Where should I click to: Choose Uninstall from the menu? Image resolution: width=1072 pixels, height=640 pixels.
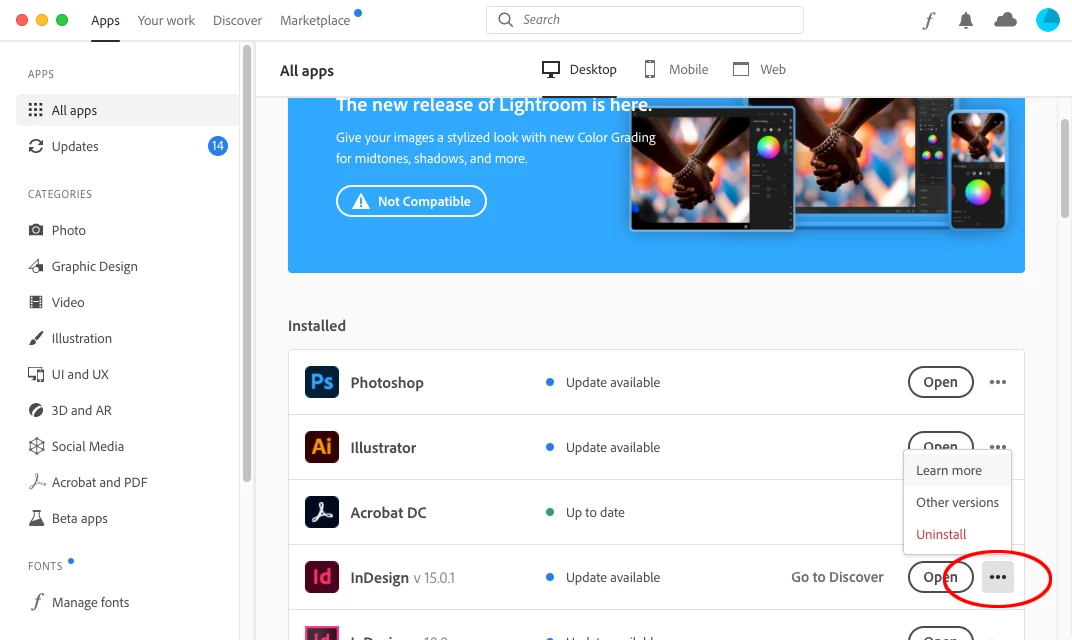(957, 534)
